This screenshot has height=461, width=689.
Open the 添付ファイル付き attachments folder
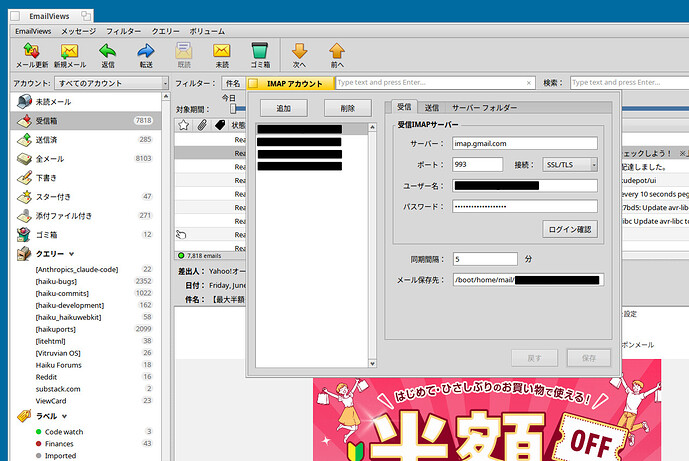(x=86, y=215)
